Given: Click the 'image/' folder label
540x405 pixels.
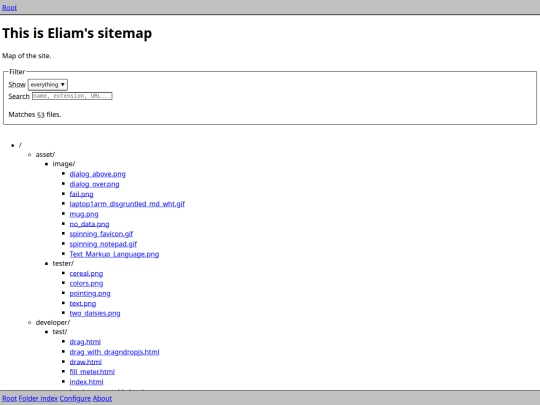Looking at the screenshot, I should click(64, 164).
